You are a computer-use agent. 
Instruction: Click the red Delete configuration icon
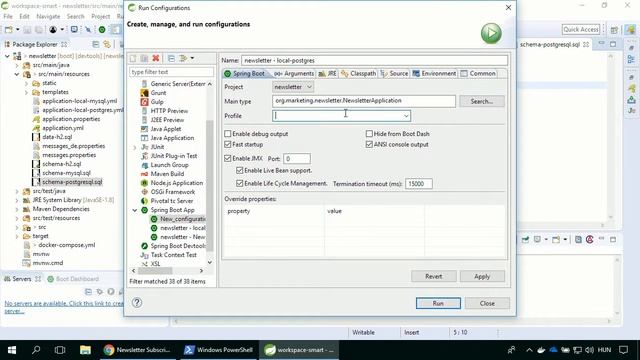(156, 58)
